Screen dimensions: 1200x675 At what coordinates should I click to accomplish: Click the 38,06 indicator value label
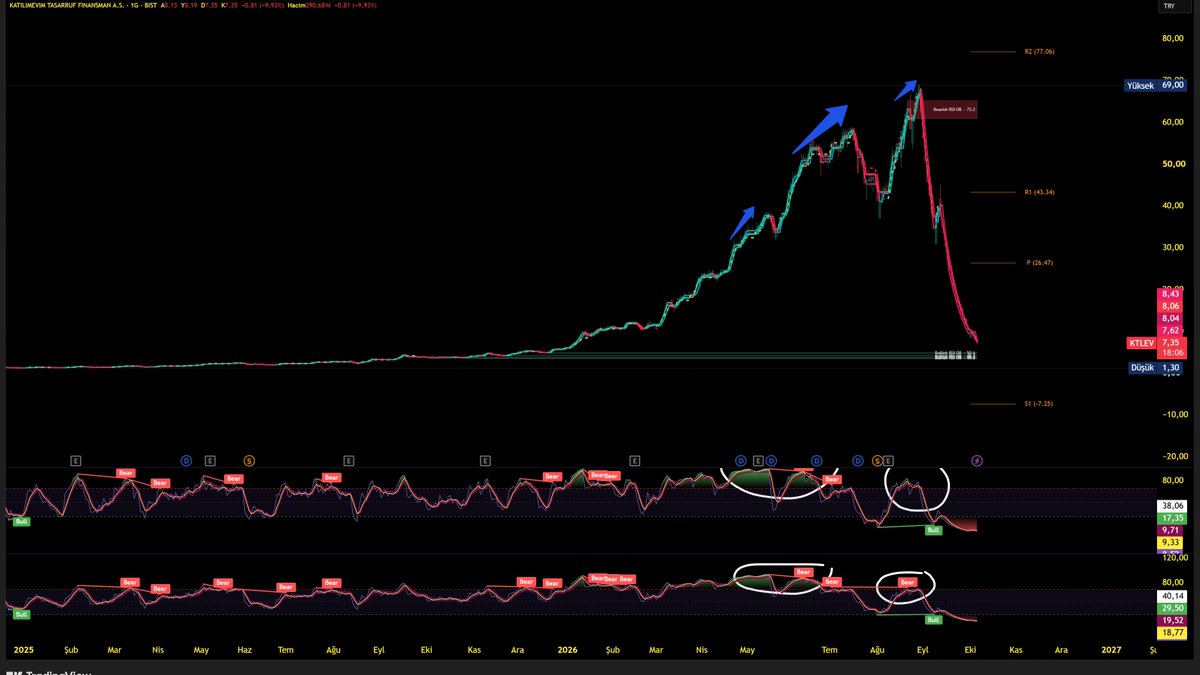point(1172,506)
